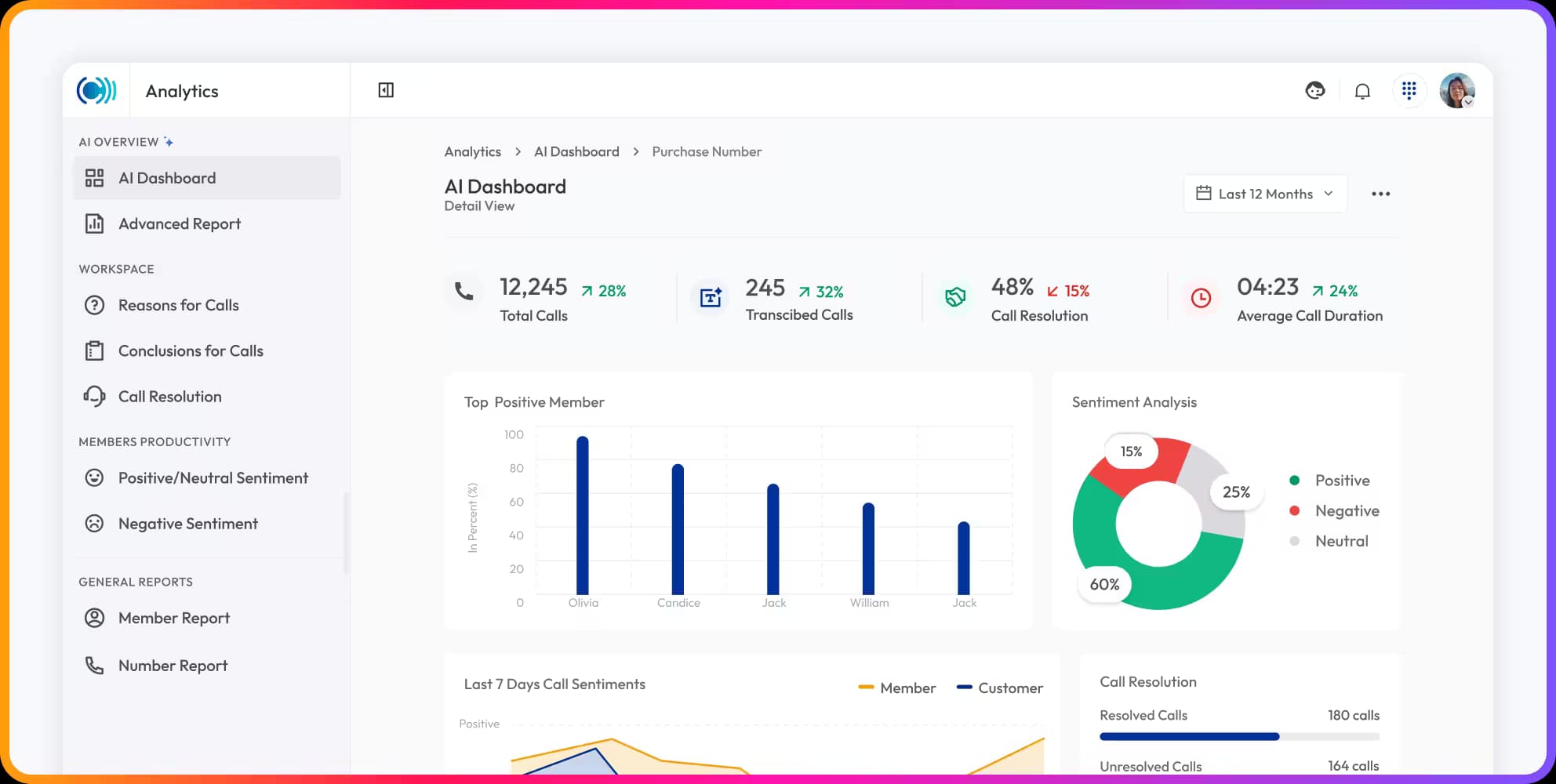Open Member Report
Screen dimensions: 1556x784
(207, 618)
